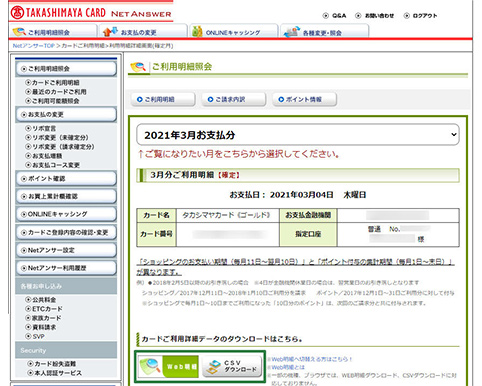Expand the お支払の変更 sidebar section

coord(66,114)
